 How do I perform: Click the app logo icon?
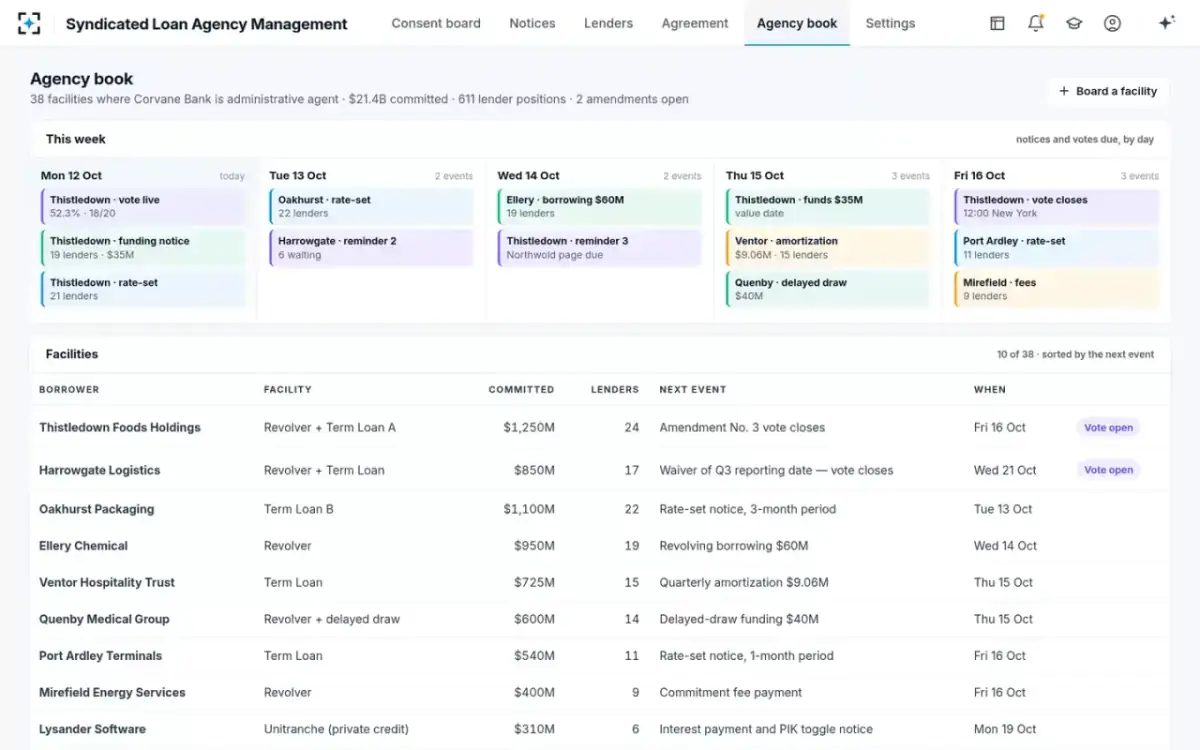click(x=30, y=23)
